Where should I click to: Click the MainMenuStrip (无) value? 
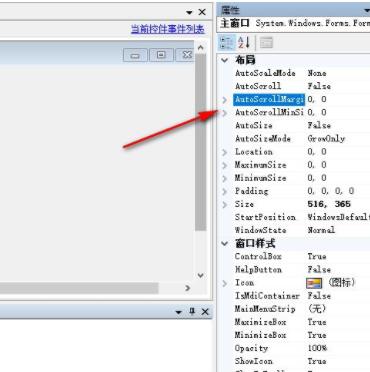317,309
